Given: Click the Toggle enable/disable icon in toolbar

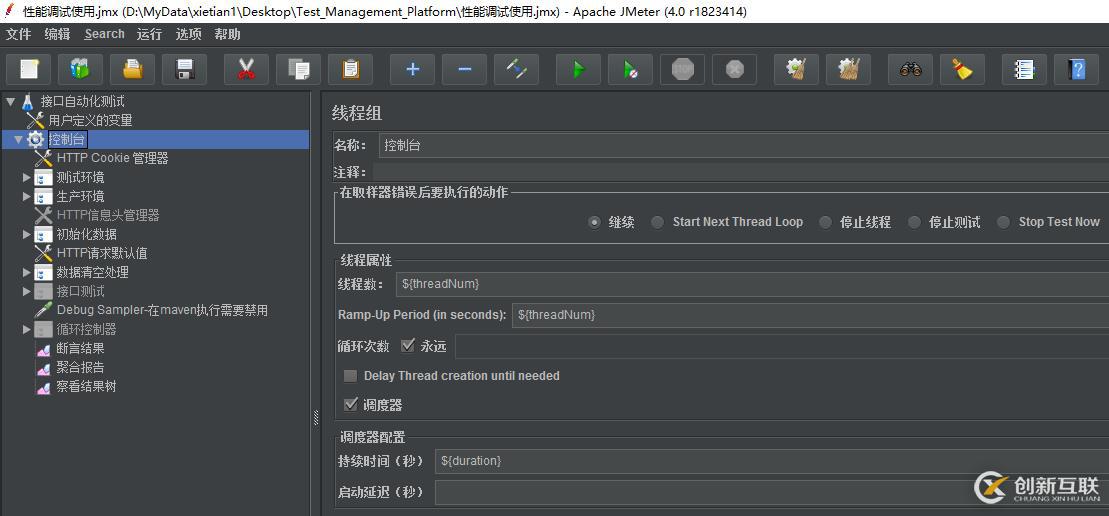Looking at the screenshot, I should pyautogui.click(x=516, y=69).
